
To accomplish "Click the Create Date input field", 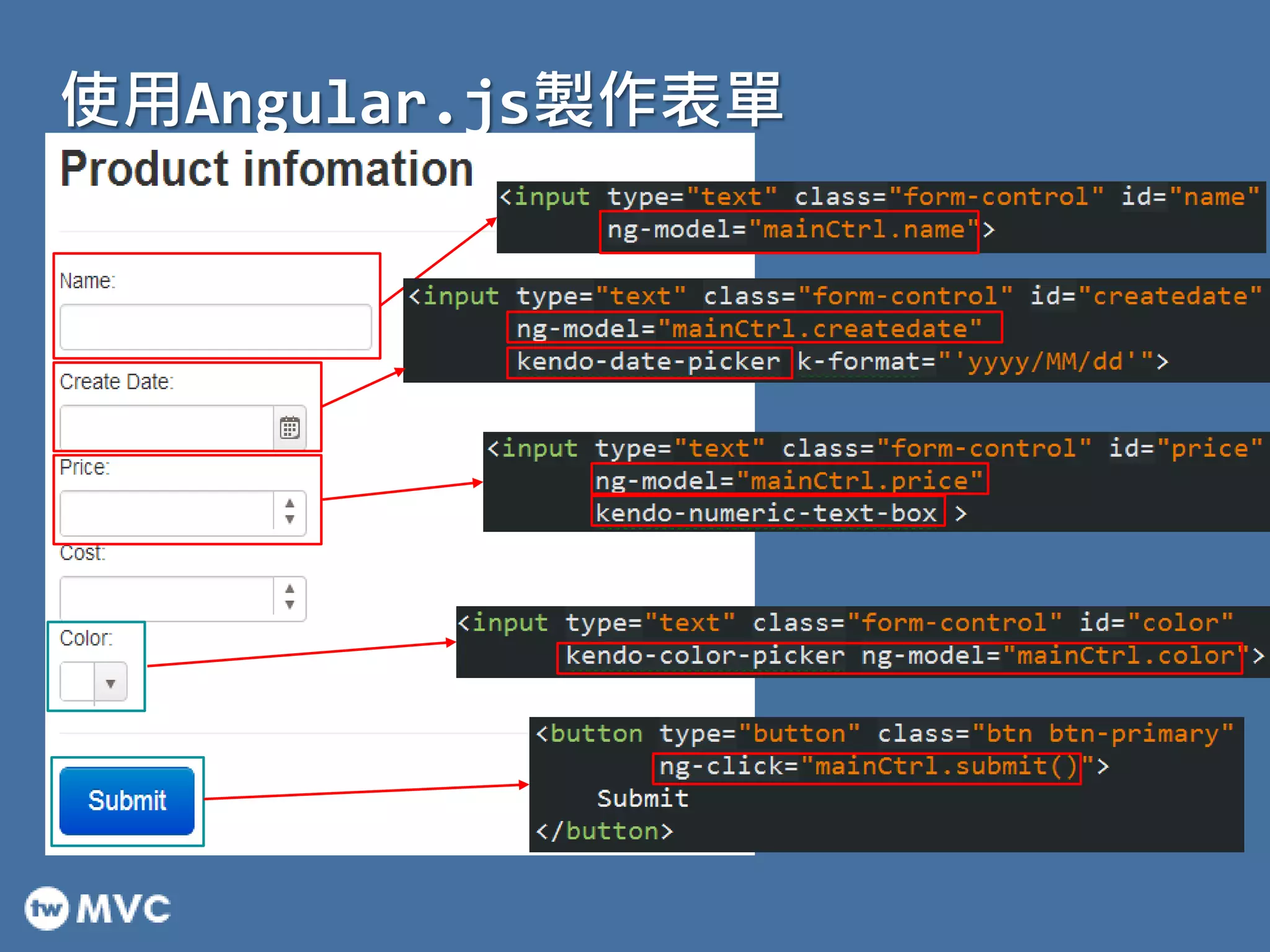I will click(x=167, y=427).
